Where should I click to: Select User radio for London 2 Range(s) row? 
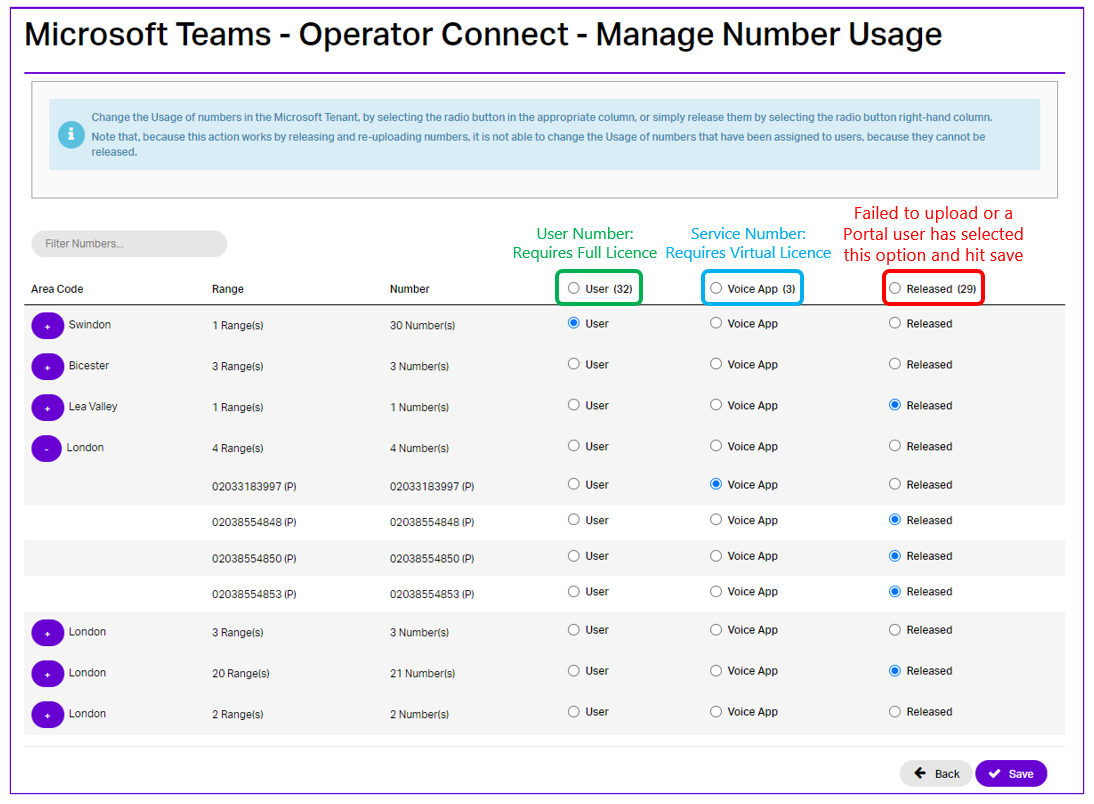[x=574, y=712]
